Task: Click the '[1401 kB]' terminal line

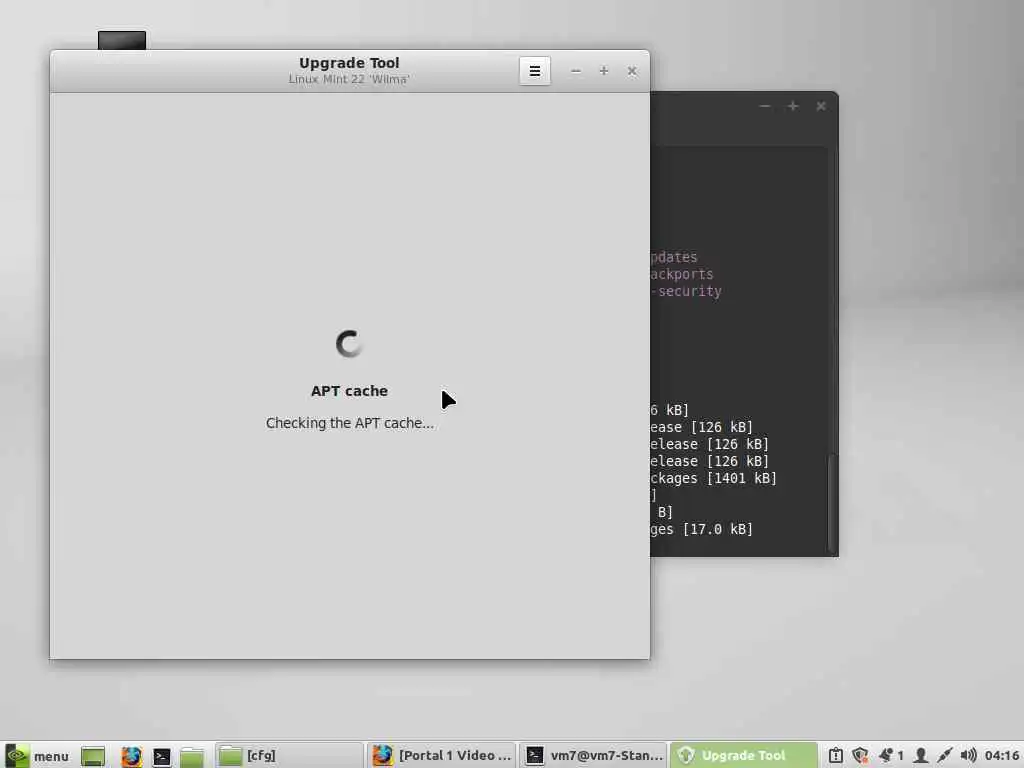Action: tap(714, 478)
